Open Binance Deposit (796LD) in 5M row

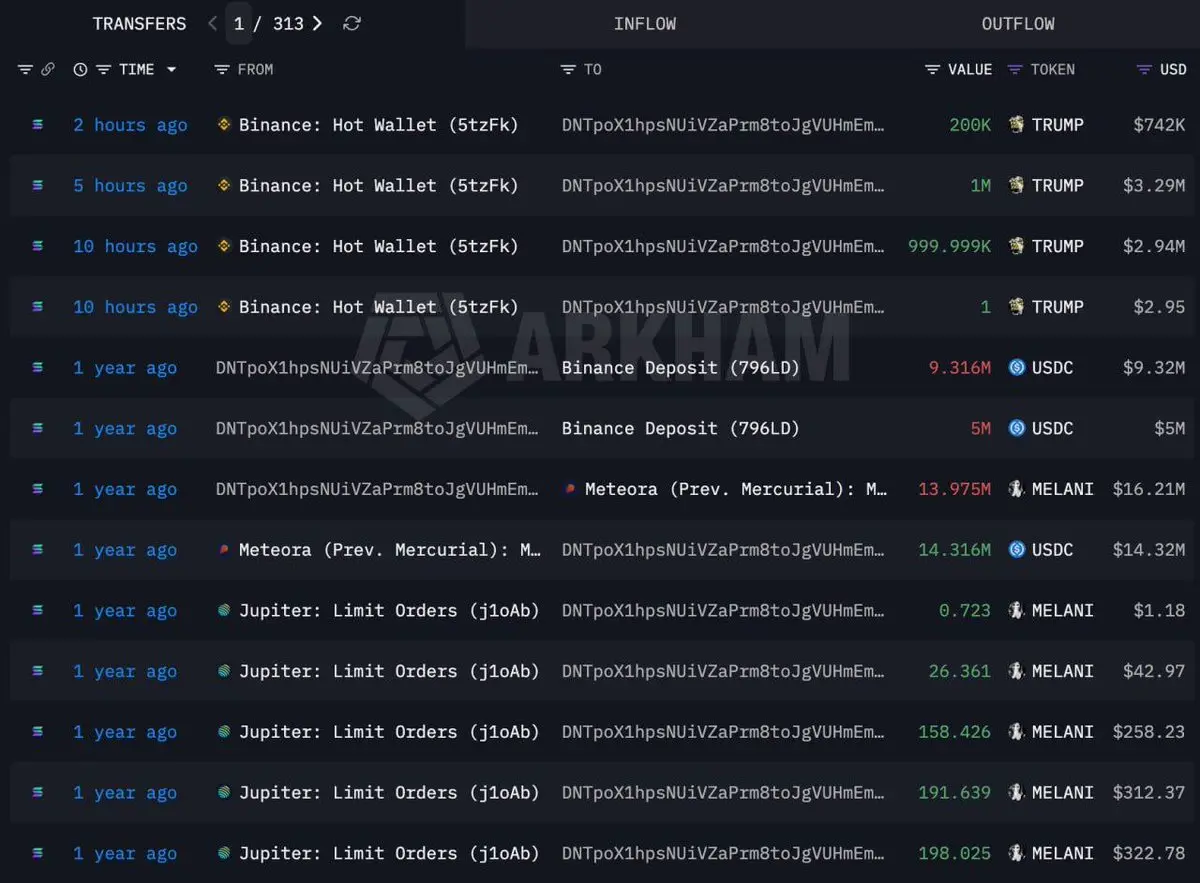click(681, 428)
